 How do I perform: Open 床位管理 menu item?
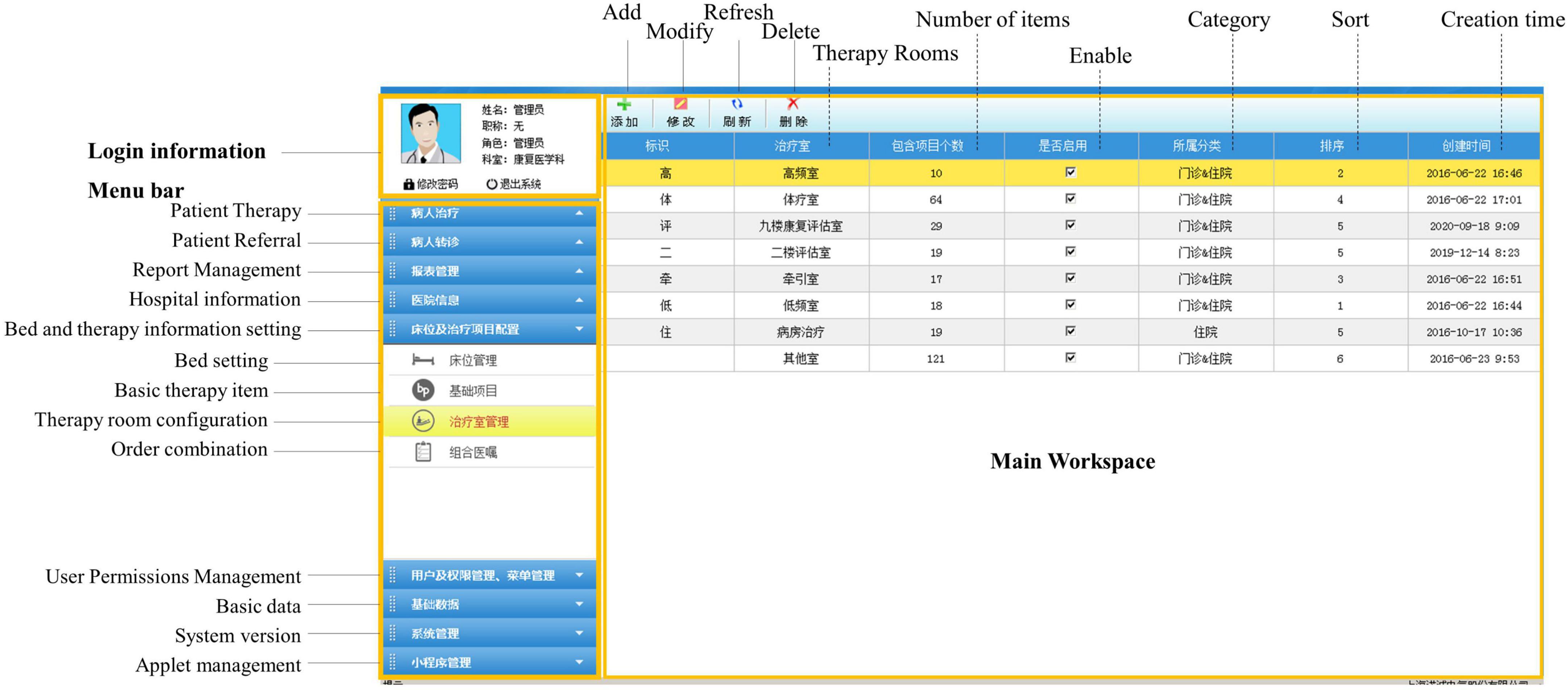[490, 360]
